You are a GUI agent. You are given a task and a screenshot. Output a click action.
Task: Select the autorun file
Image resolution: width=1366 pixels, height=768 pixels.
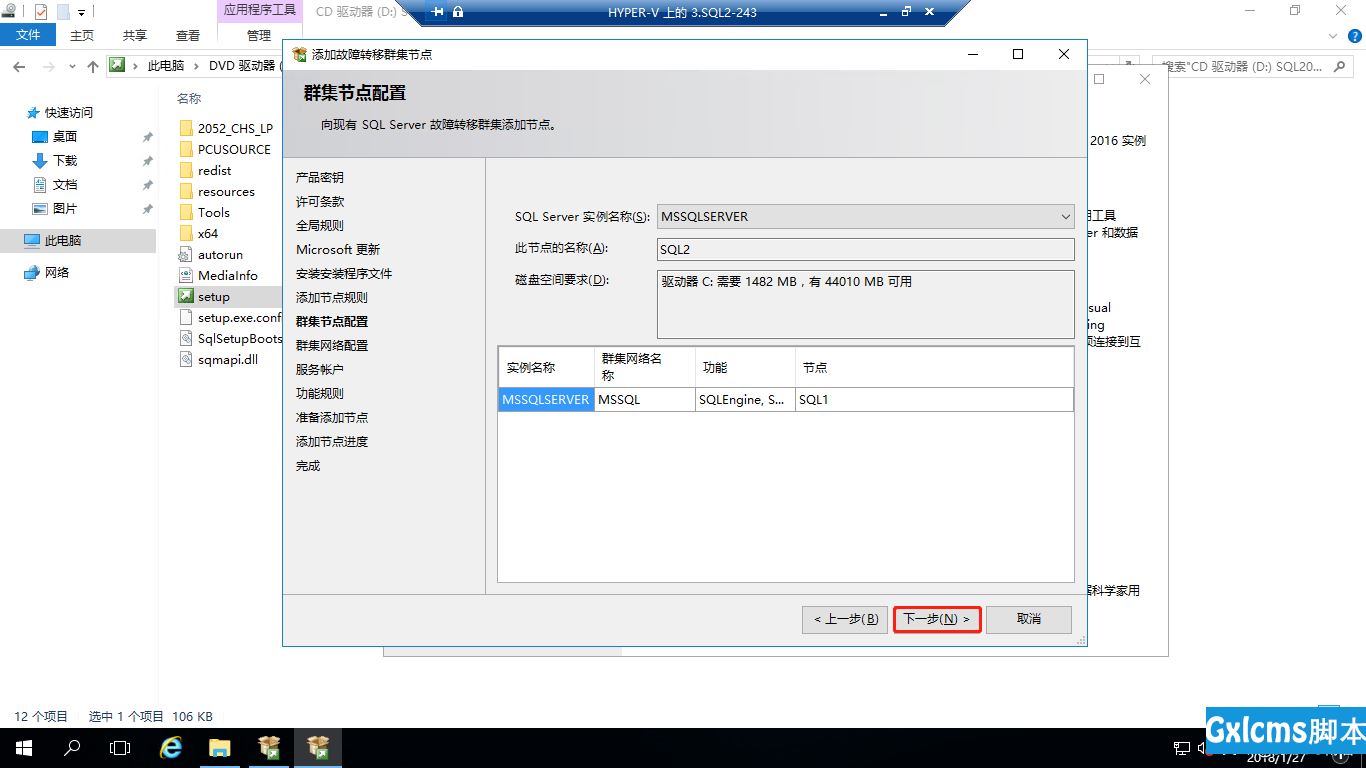(220, 254)
